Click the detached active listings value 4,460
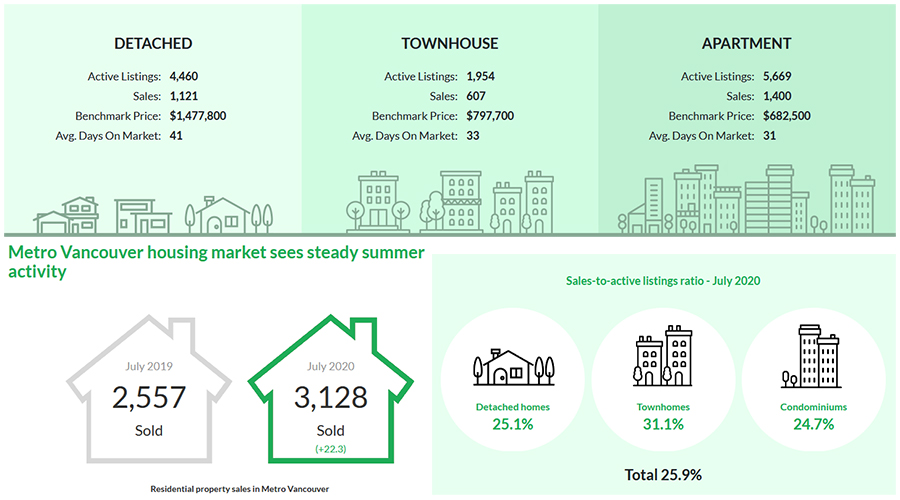Screen dimensions: 900x500 coord(184,76)
